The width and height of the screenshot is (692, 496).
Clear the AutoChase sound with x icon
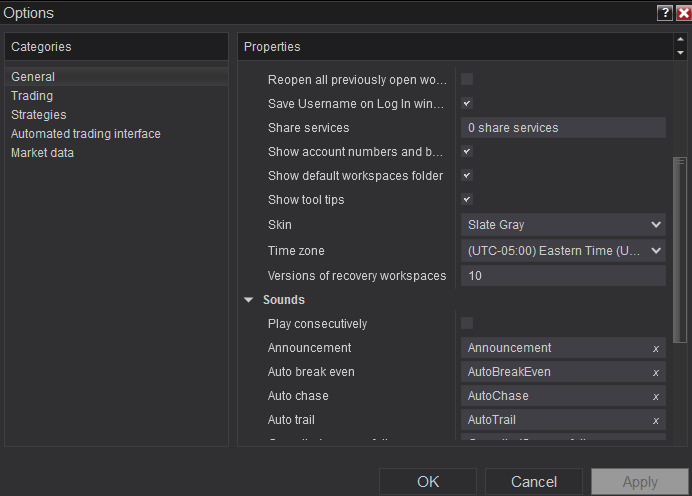(656, 396)
